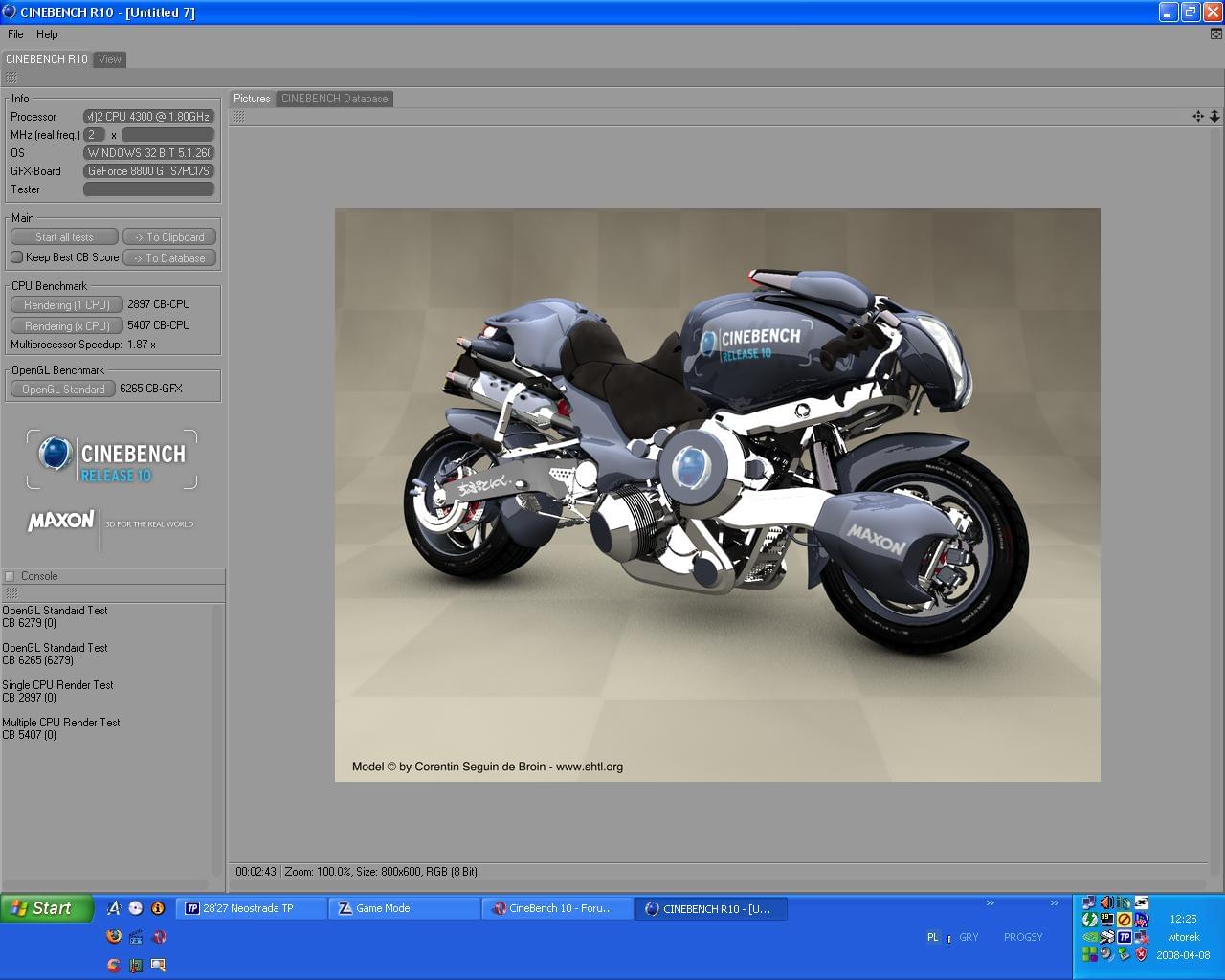Screen dimensions: 1225x980
Task: Click the CINEBENCH Release 10 logo
Action: pyautogui.click(x=112, y=460)
